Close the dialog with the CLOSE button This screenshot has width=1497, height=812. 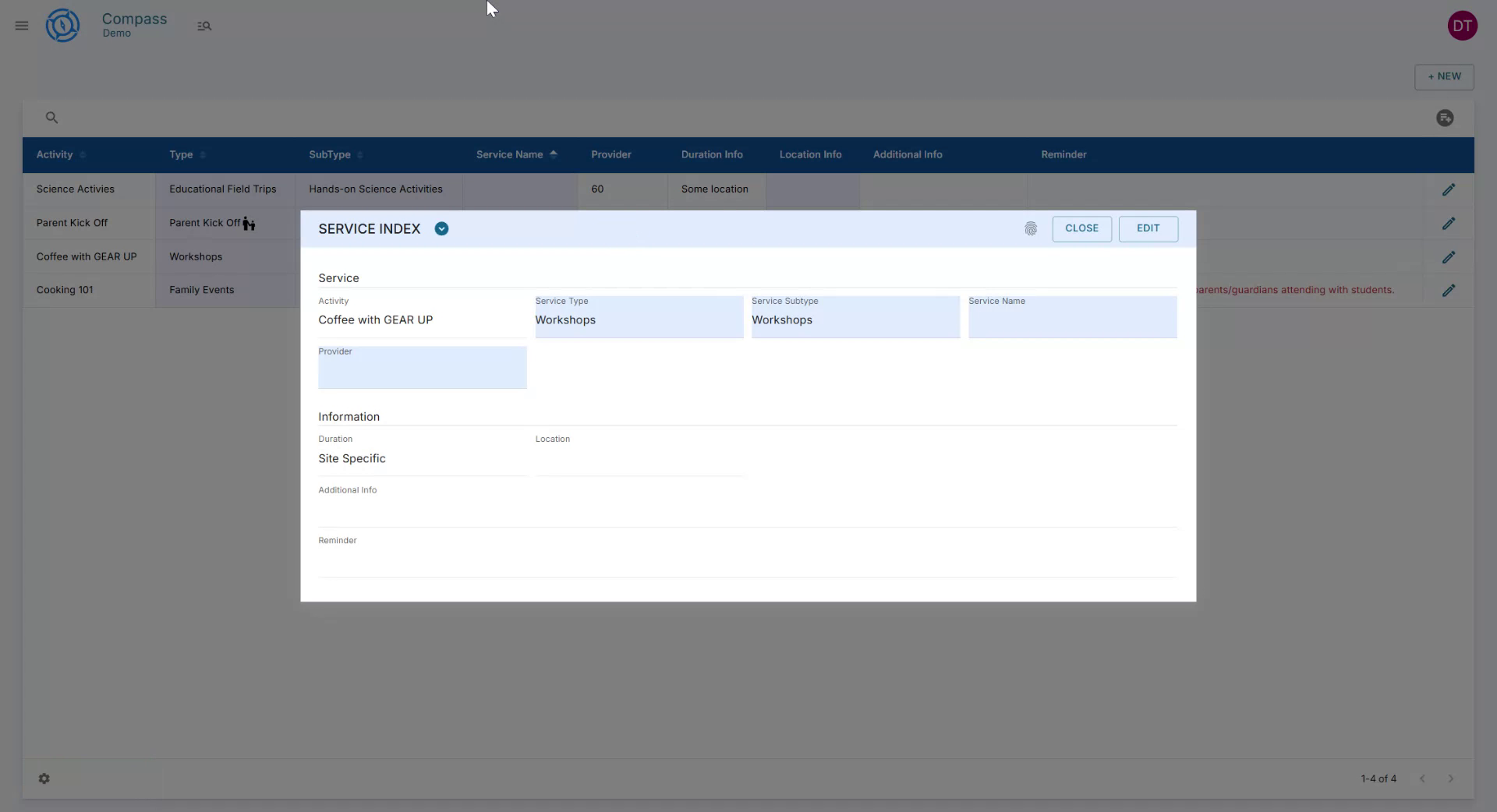coord(1081,228)
